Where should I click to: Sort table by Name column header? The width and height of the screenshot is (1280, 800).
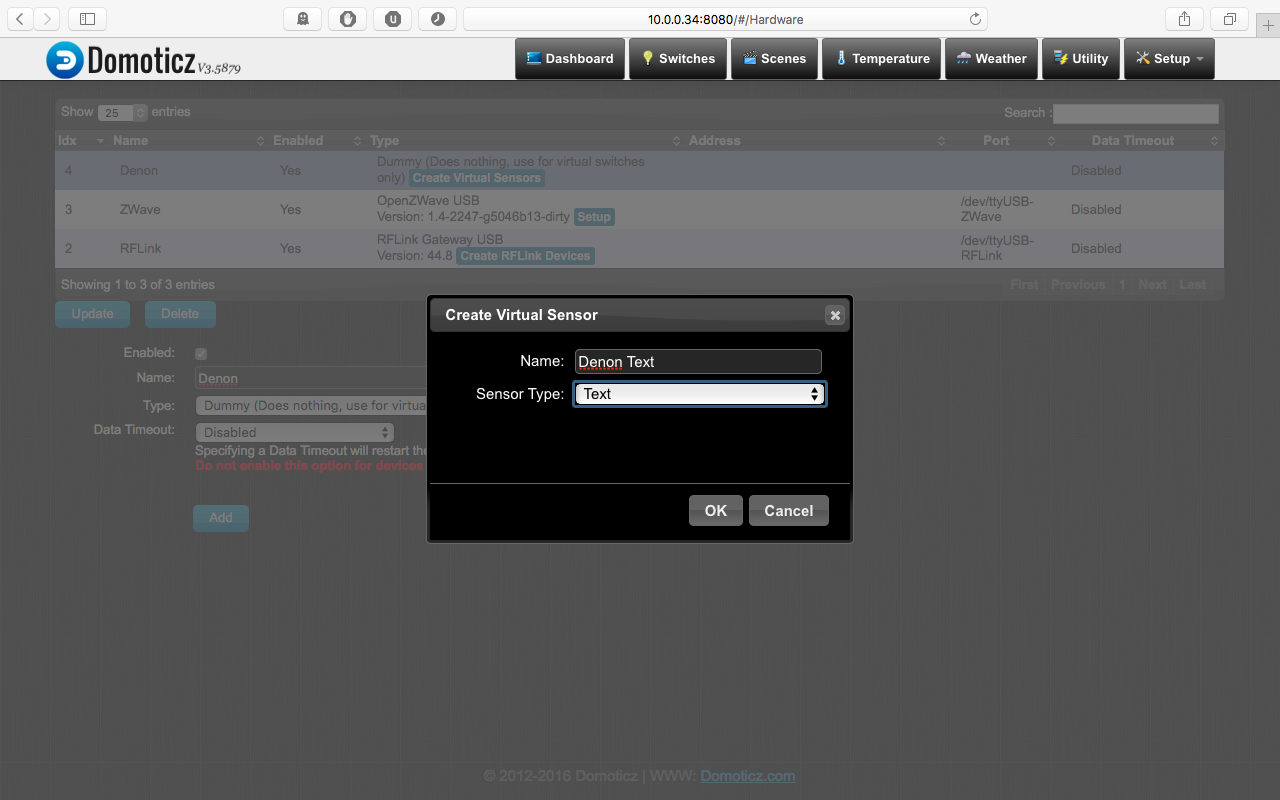[187, 141]
